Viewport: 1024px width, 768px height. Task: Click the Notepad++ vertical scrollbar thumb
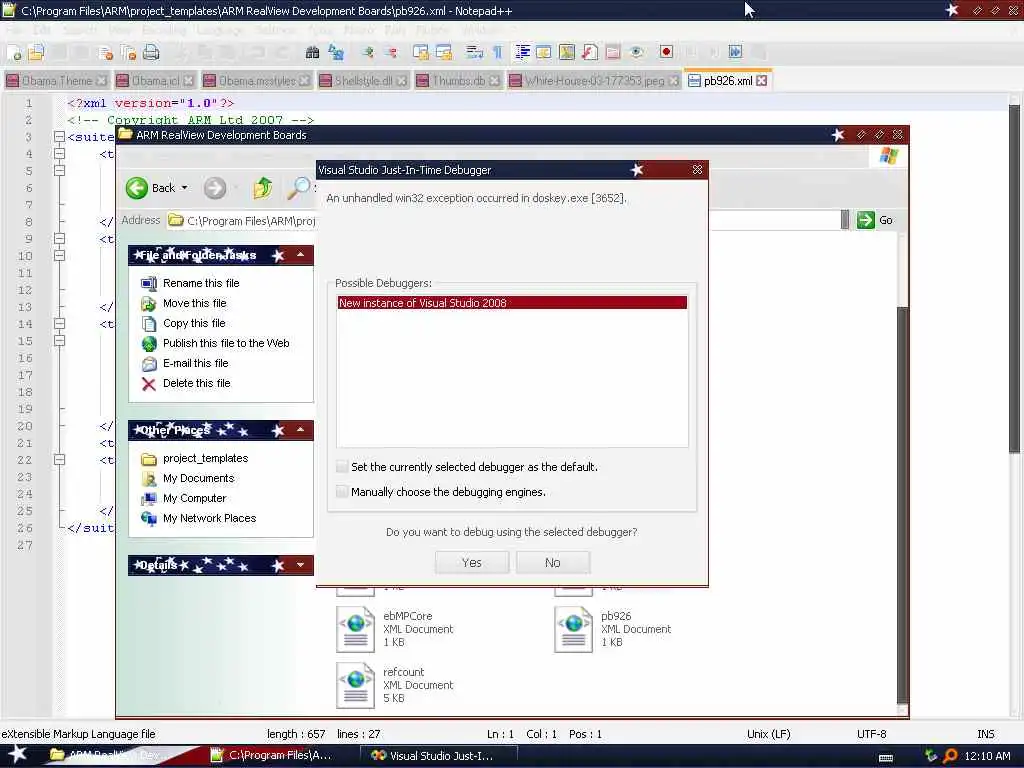pos(1014,278)
